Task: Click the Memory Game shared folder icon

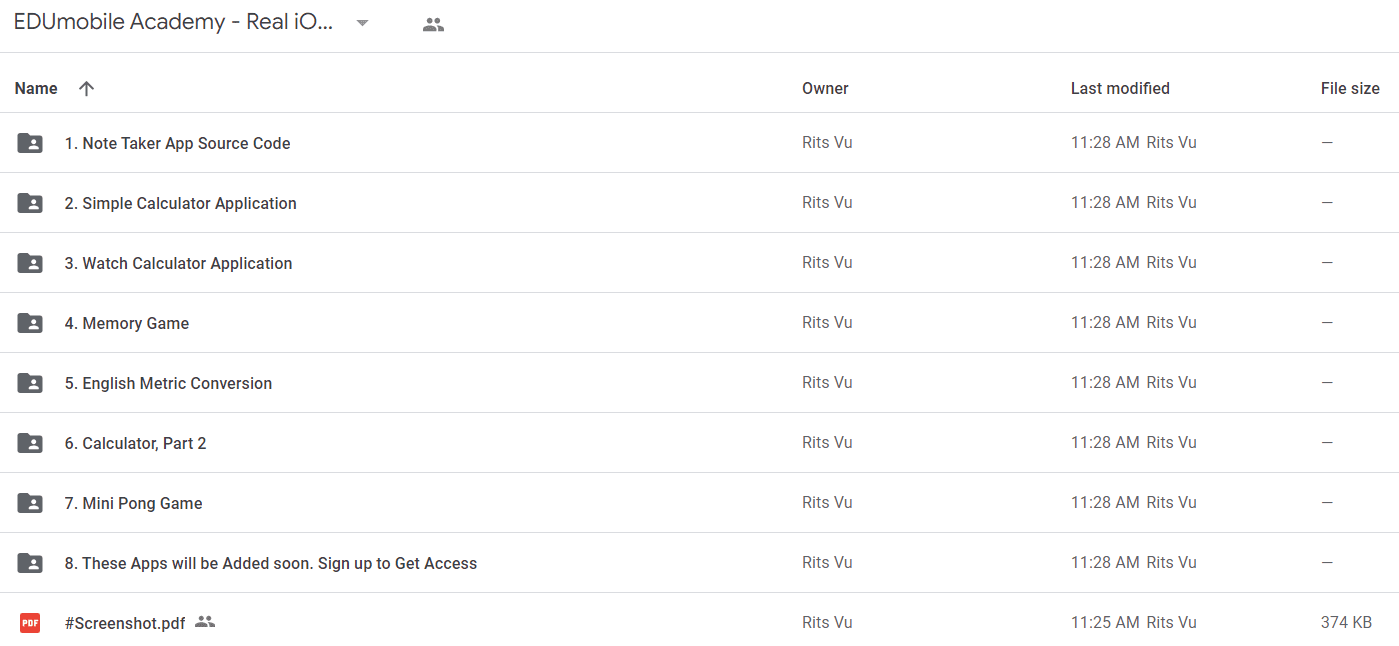Action: click(30, 323)
